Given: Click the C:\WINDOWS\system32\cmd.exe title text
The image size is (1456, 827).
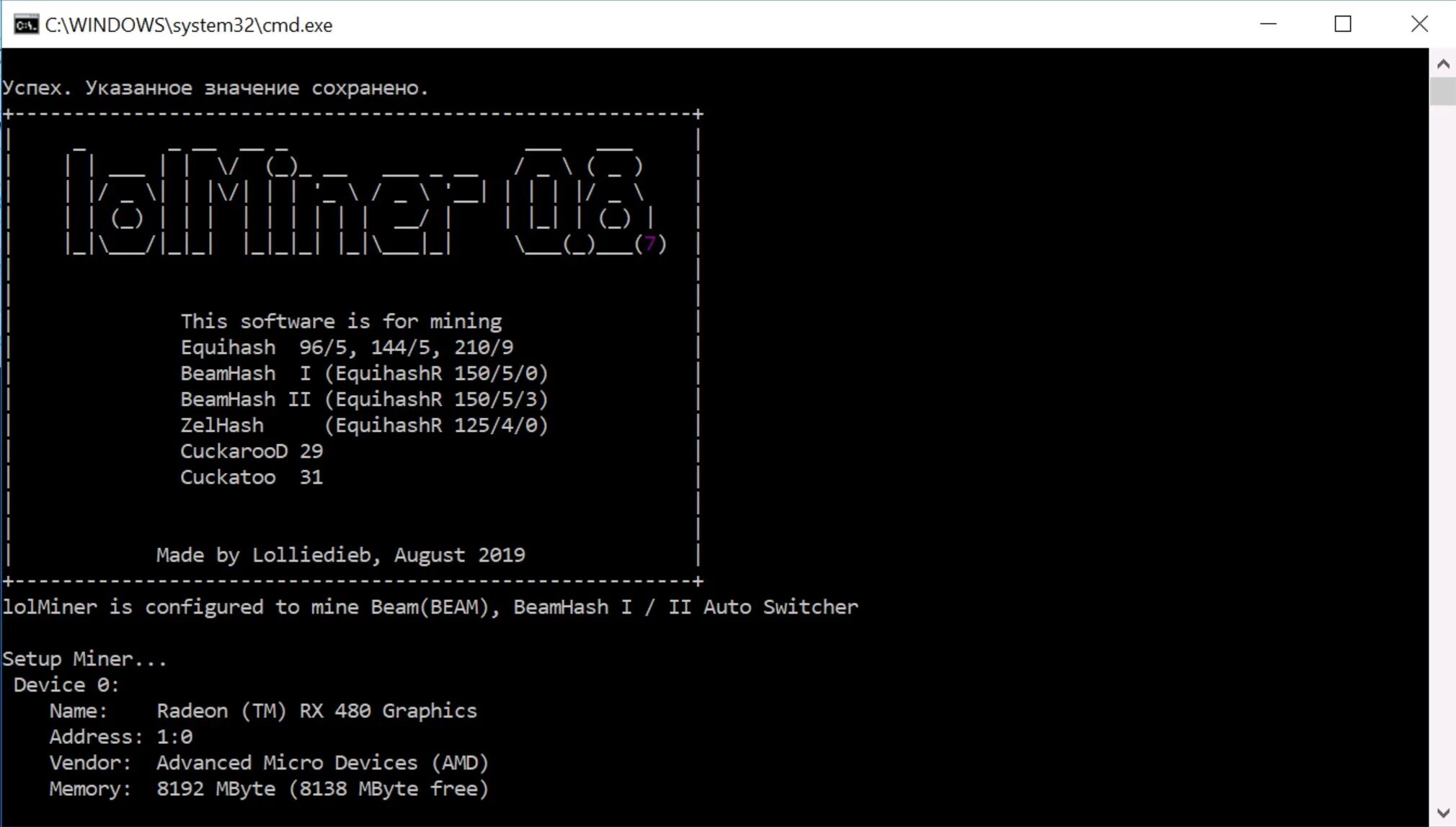Looking at the screenshot, I should 189,25.
